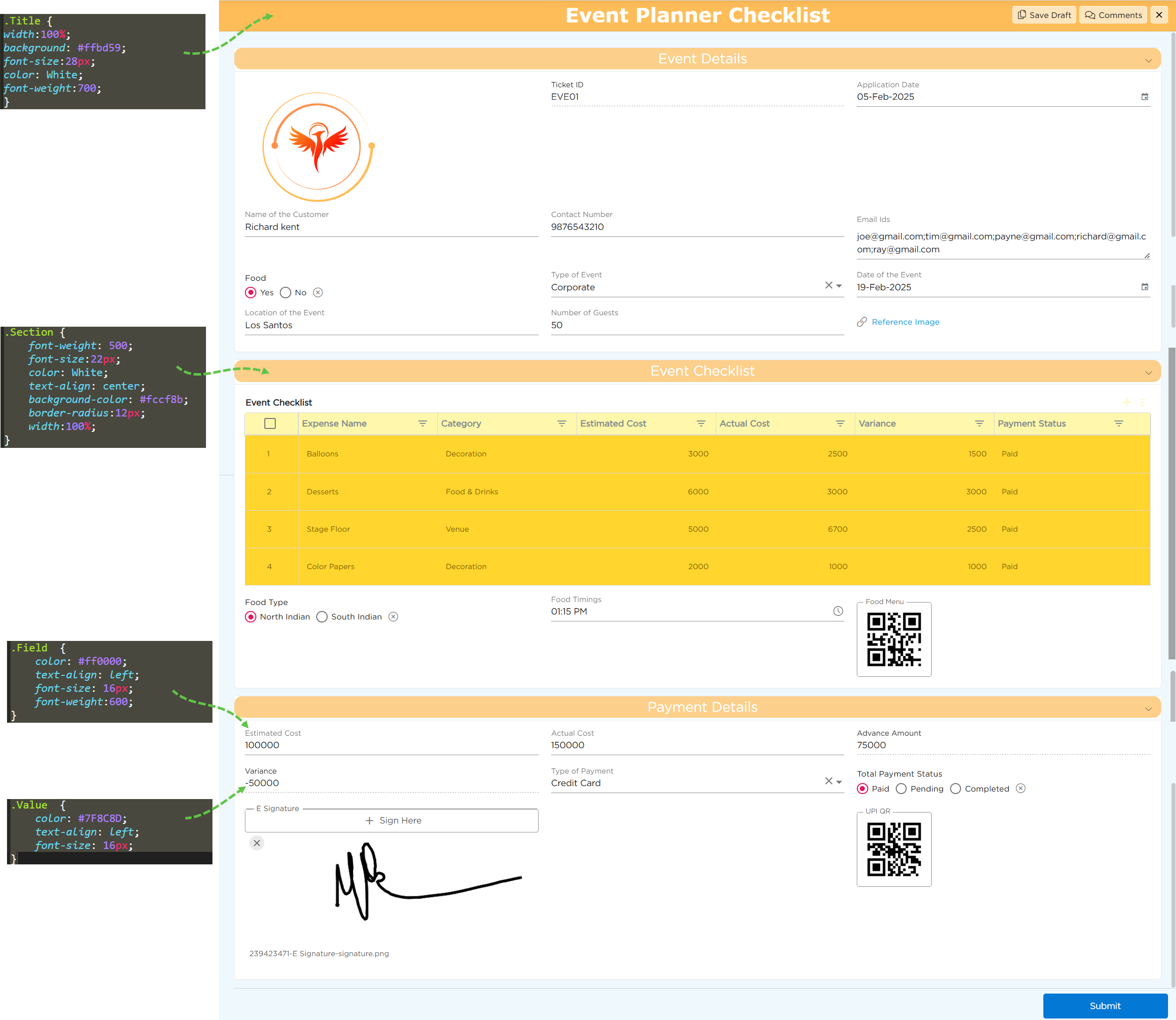Clear the Food Type radio selection icon
This screenshot has height=1020, width=1176.
pos(393,616)
